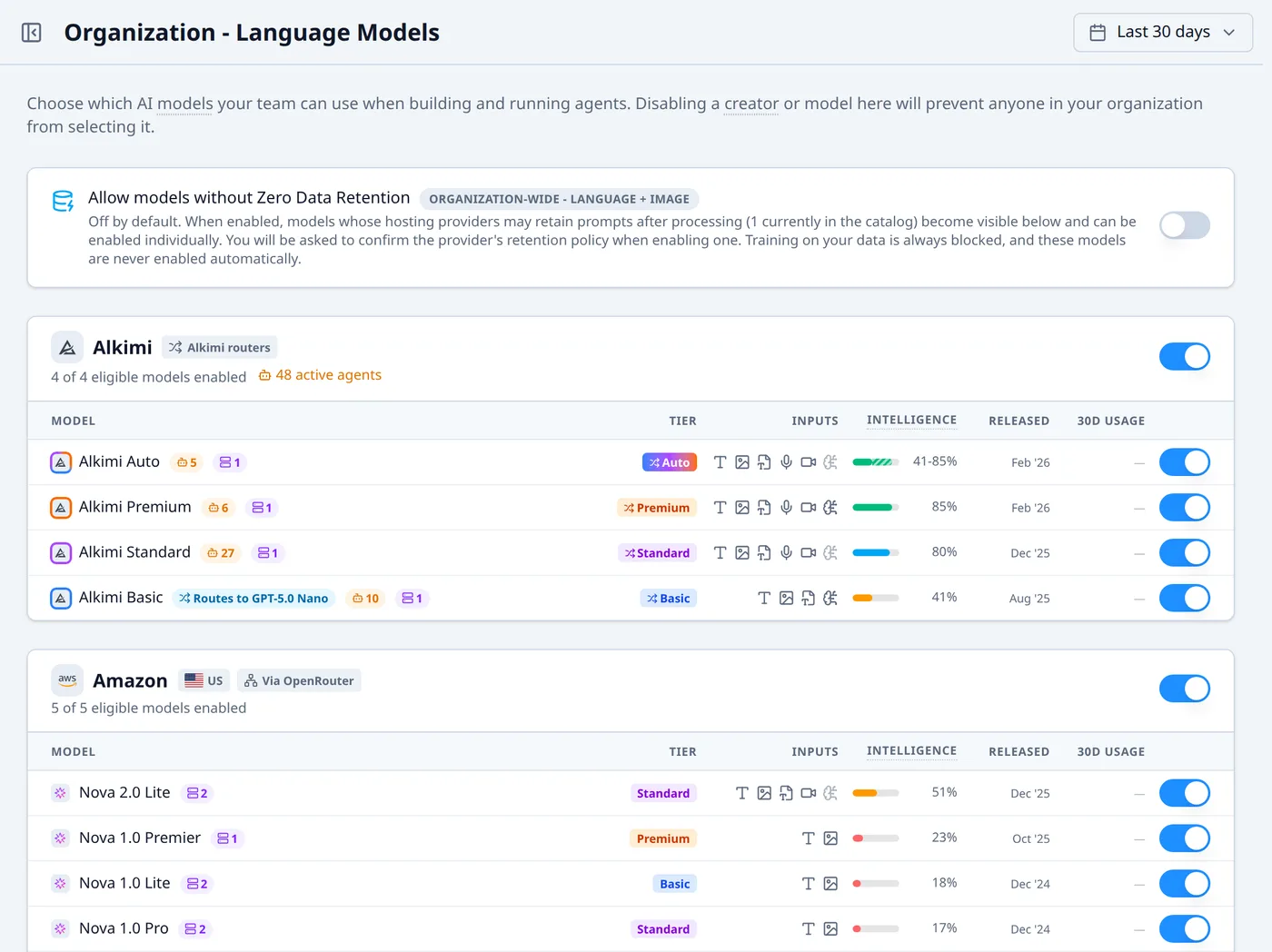Toggle off Nova 1.0 Premier
The height and width of the screenshot is (952, 1272).
pos(1184,838)
